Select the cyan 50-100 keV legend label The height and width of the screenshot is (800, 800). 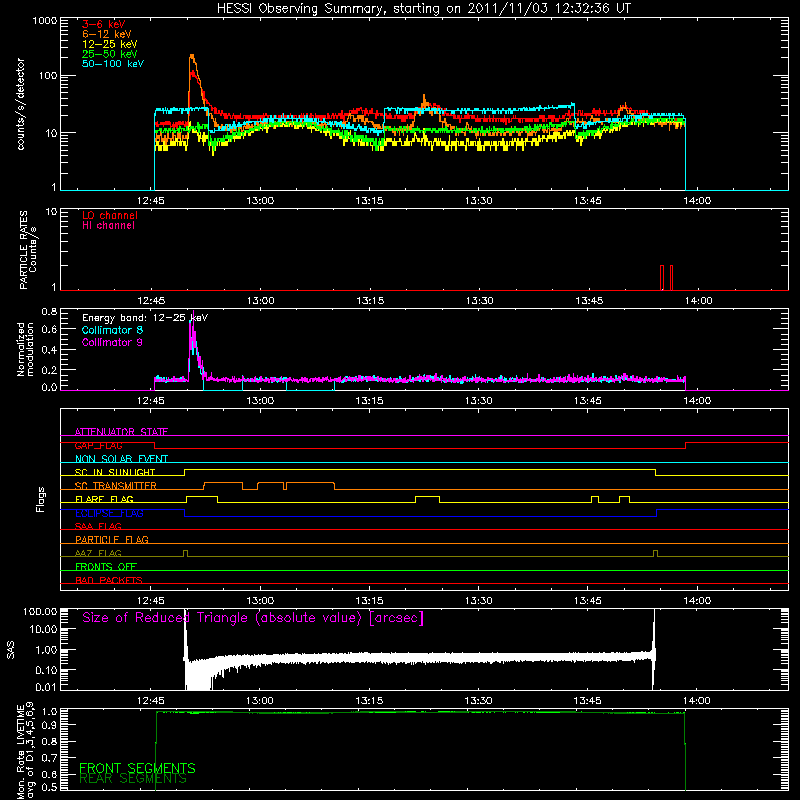[x=113, y=64]
